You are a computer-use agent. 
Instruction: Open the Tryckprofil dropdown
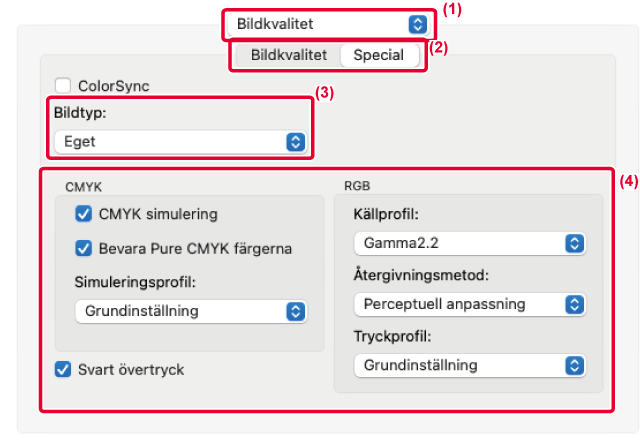[x=470, y=365]
